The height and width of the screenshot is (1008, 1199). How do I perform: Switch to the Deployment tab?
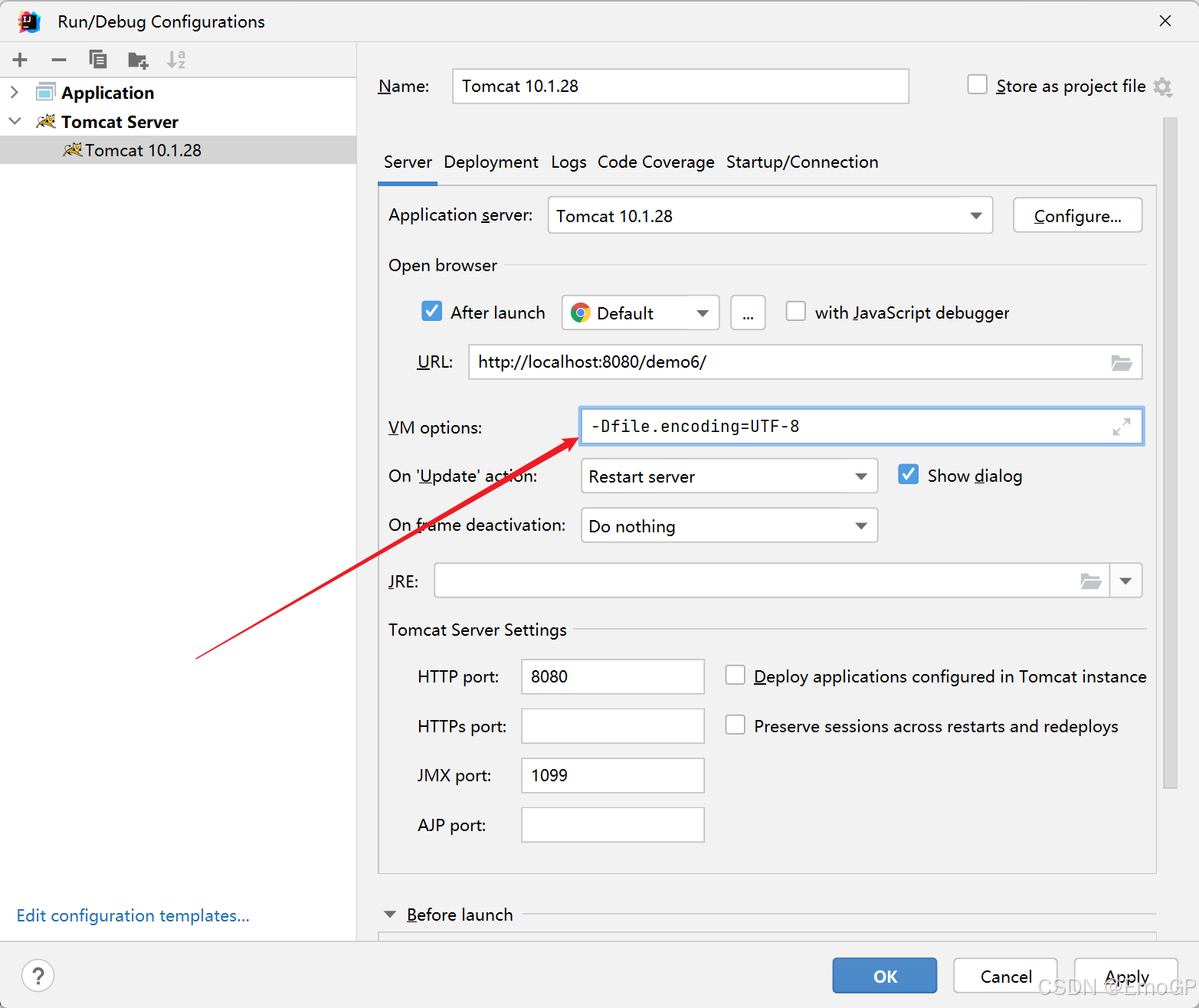491,162
